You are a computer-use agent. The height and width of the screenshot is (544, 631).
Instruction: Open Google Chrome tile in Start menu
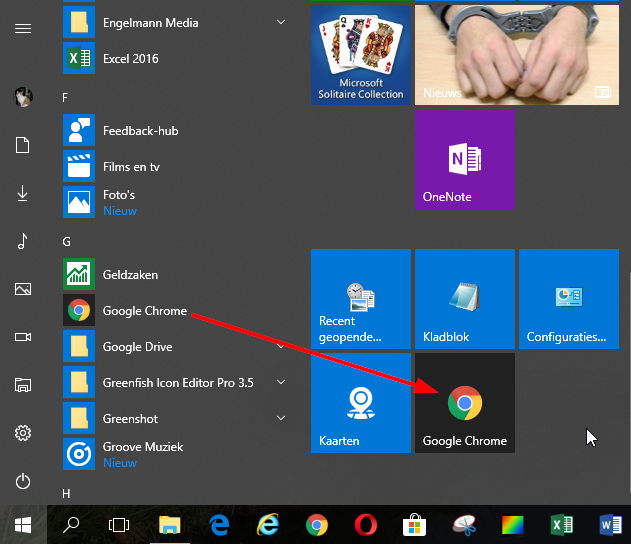coord(464,402)
